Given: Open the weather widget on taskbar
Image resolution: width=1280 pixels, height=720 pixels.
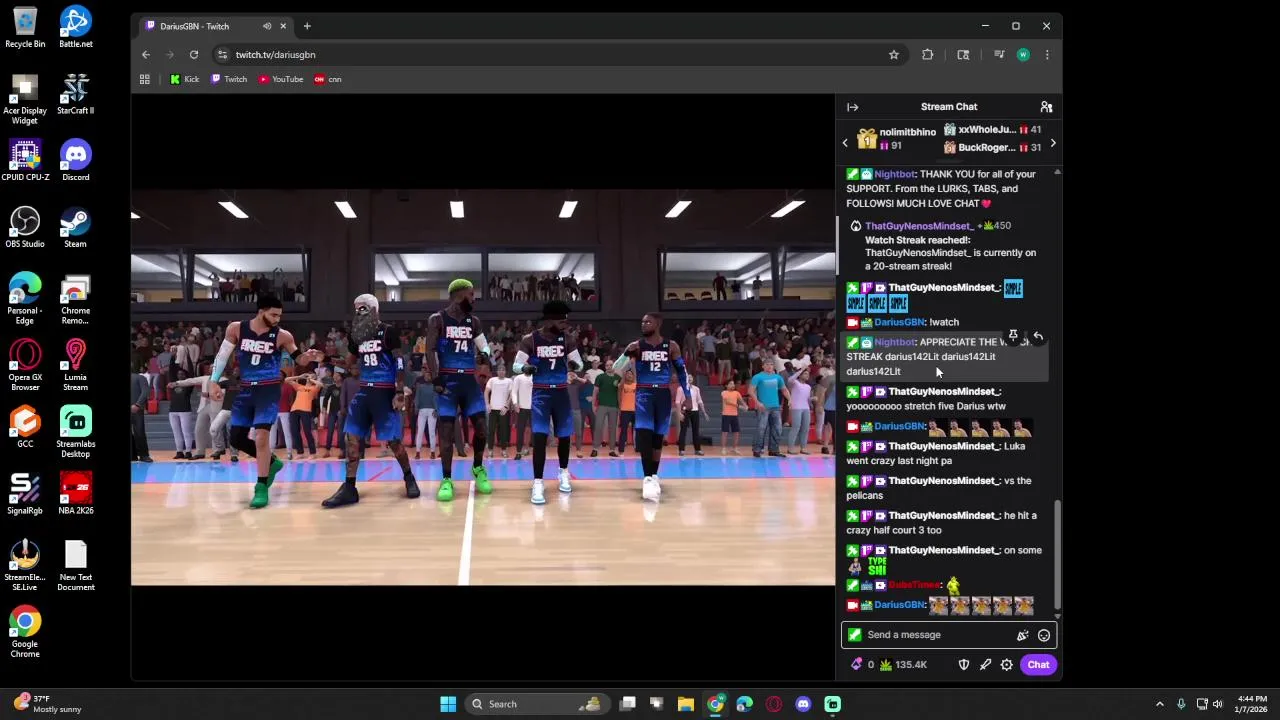Looking at the screenshot, I should [47, 704].
